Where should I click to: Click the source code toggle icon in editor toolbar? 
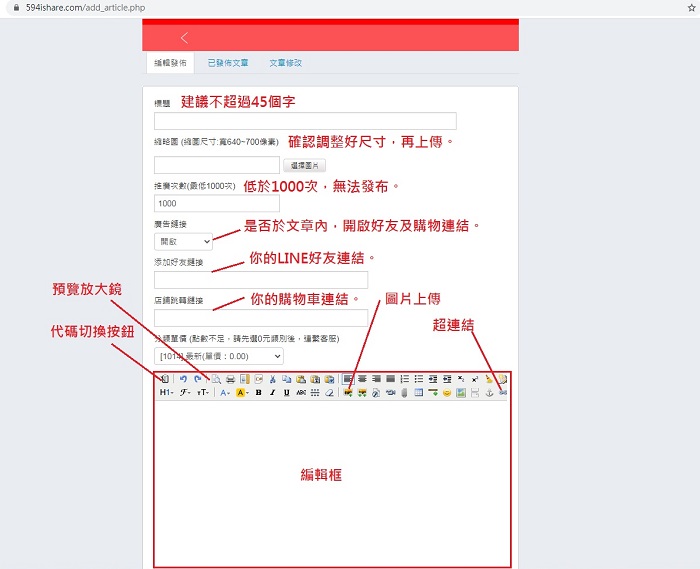click(165, 379)
